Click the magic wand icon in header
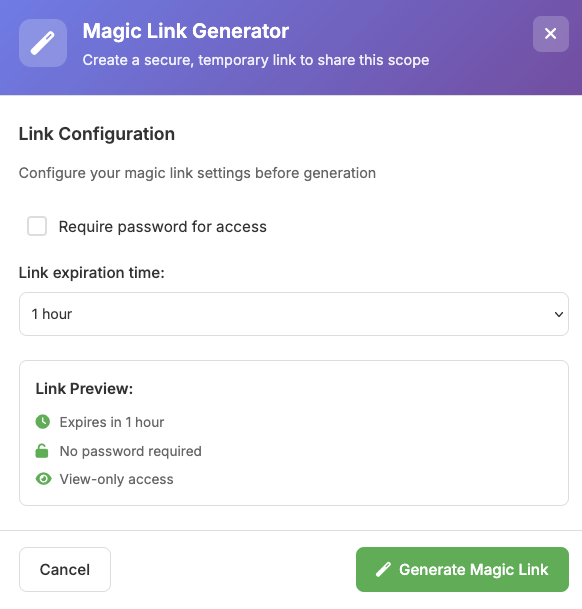Image resolution: width=582 pixels, height=609 pixels. pyautogui.click(x=43, y=43)
